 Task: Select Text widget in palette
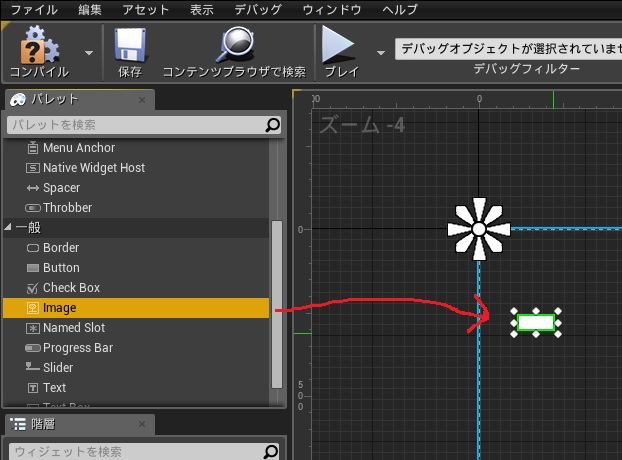tap(136, 388)
